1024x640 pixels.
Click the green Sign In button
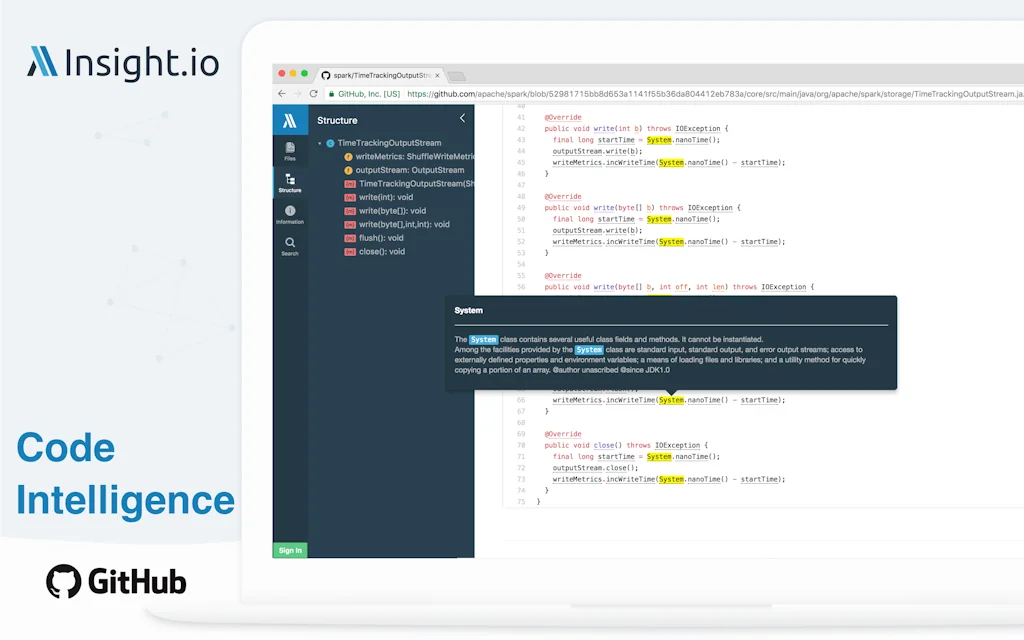coord(289,550)
